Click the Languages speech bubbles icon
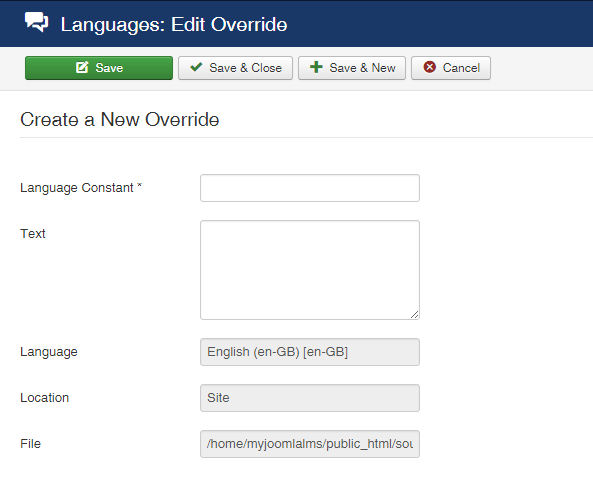Image resolution: width=593 pixels, height=487 pixels. [36, 22]
